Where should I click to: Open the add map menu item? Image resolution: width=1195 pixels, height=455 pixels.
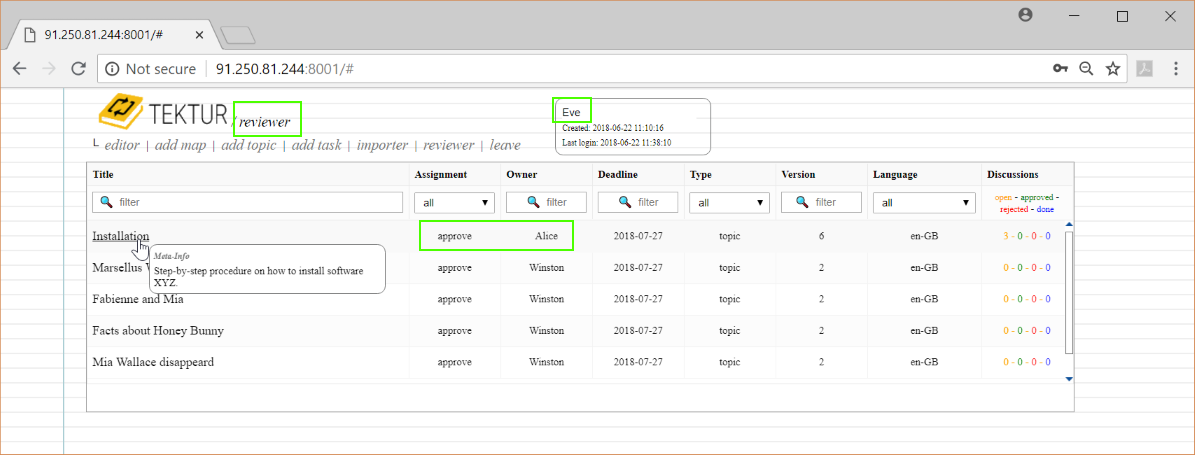180,145
